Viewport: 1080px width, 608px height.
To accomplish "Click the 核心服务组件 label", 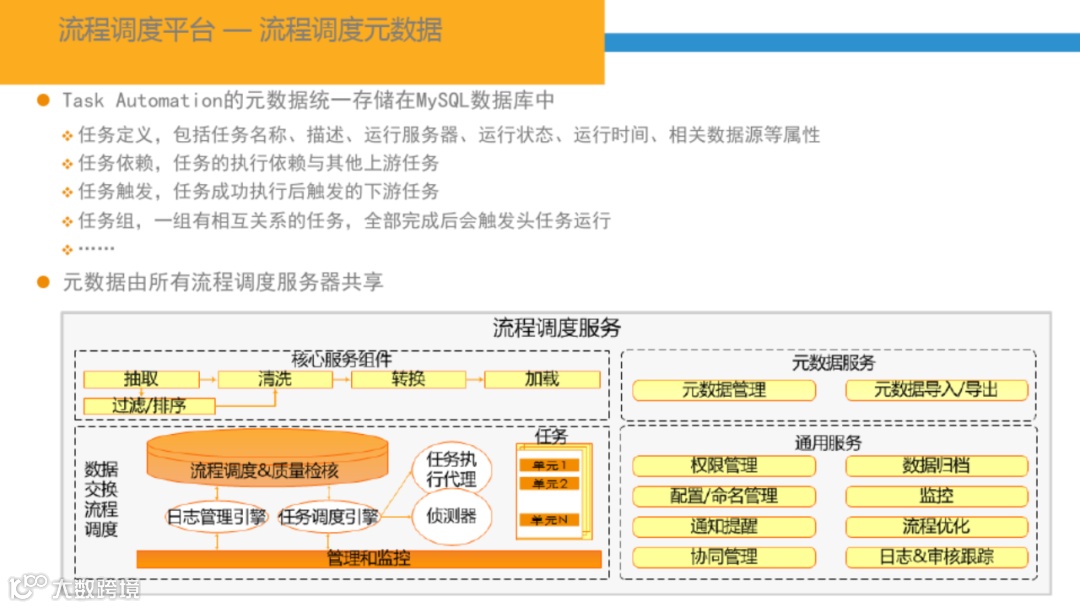I will pyautogui.click(x=342, y=359).
